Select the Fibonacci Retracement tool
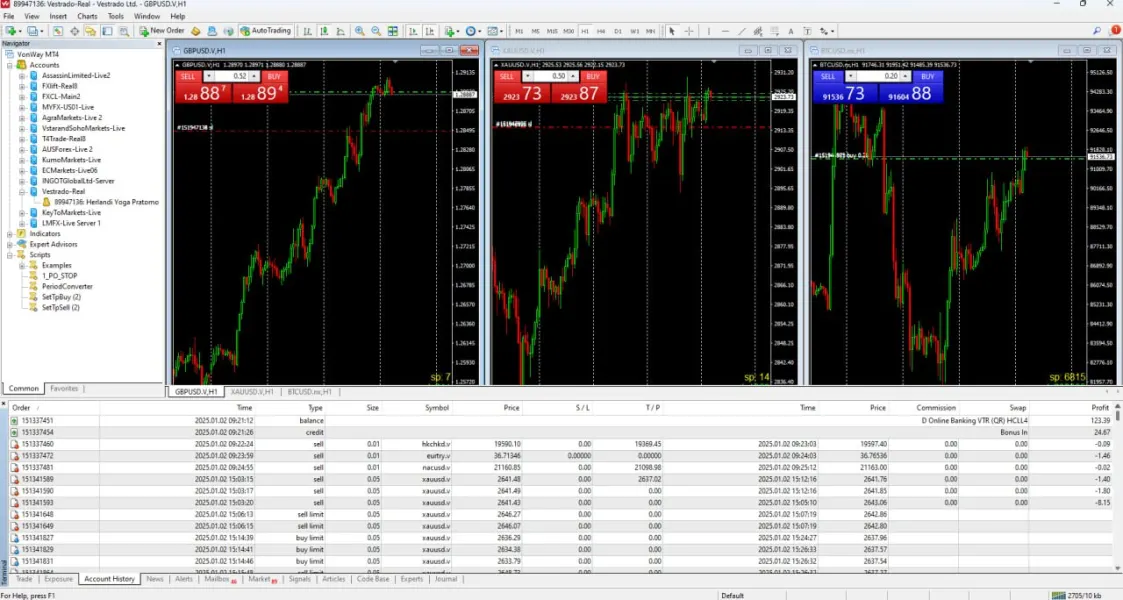The image size is (1123, 600). click(774, 31)
